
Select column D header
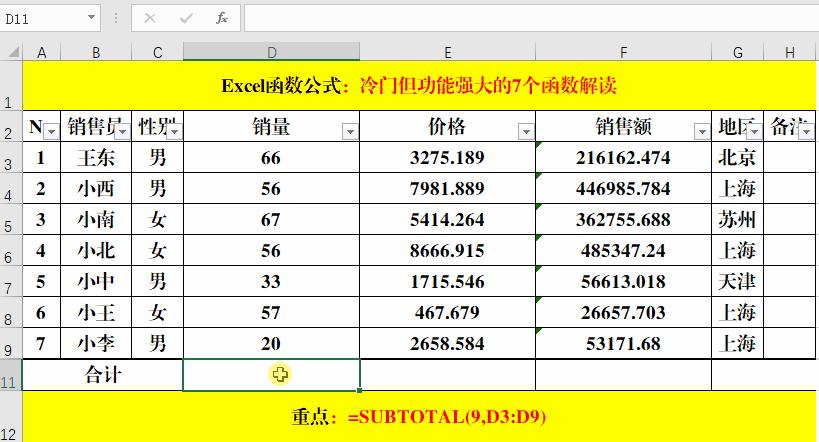tap(272, 52)
